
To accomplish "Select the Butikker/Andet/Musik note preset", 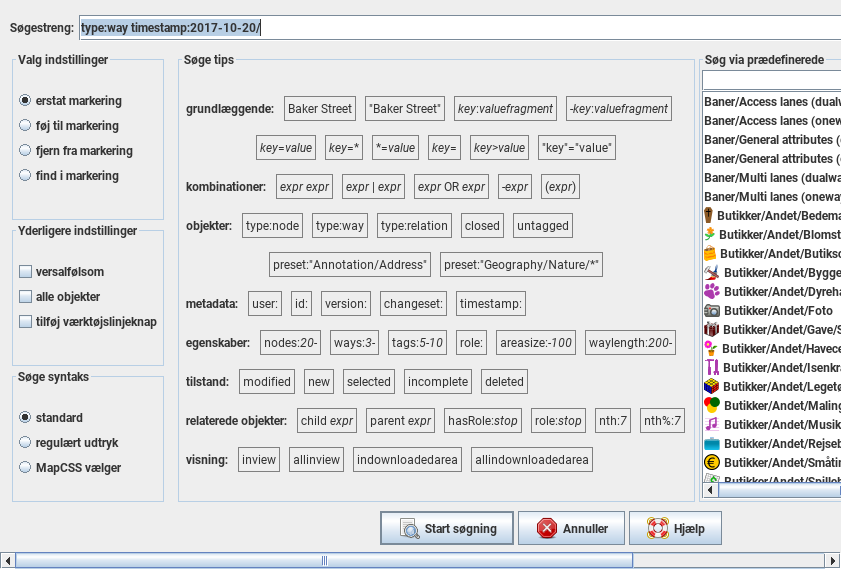I will tap(711, 424).
